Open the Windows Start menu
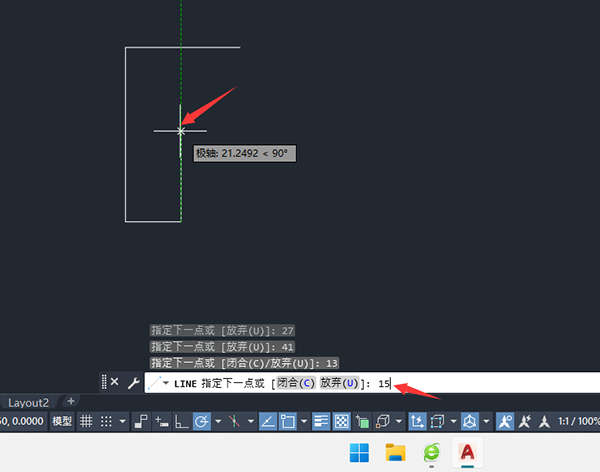This screenshot has height=472, width=600. (359, 452)
